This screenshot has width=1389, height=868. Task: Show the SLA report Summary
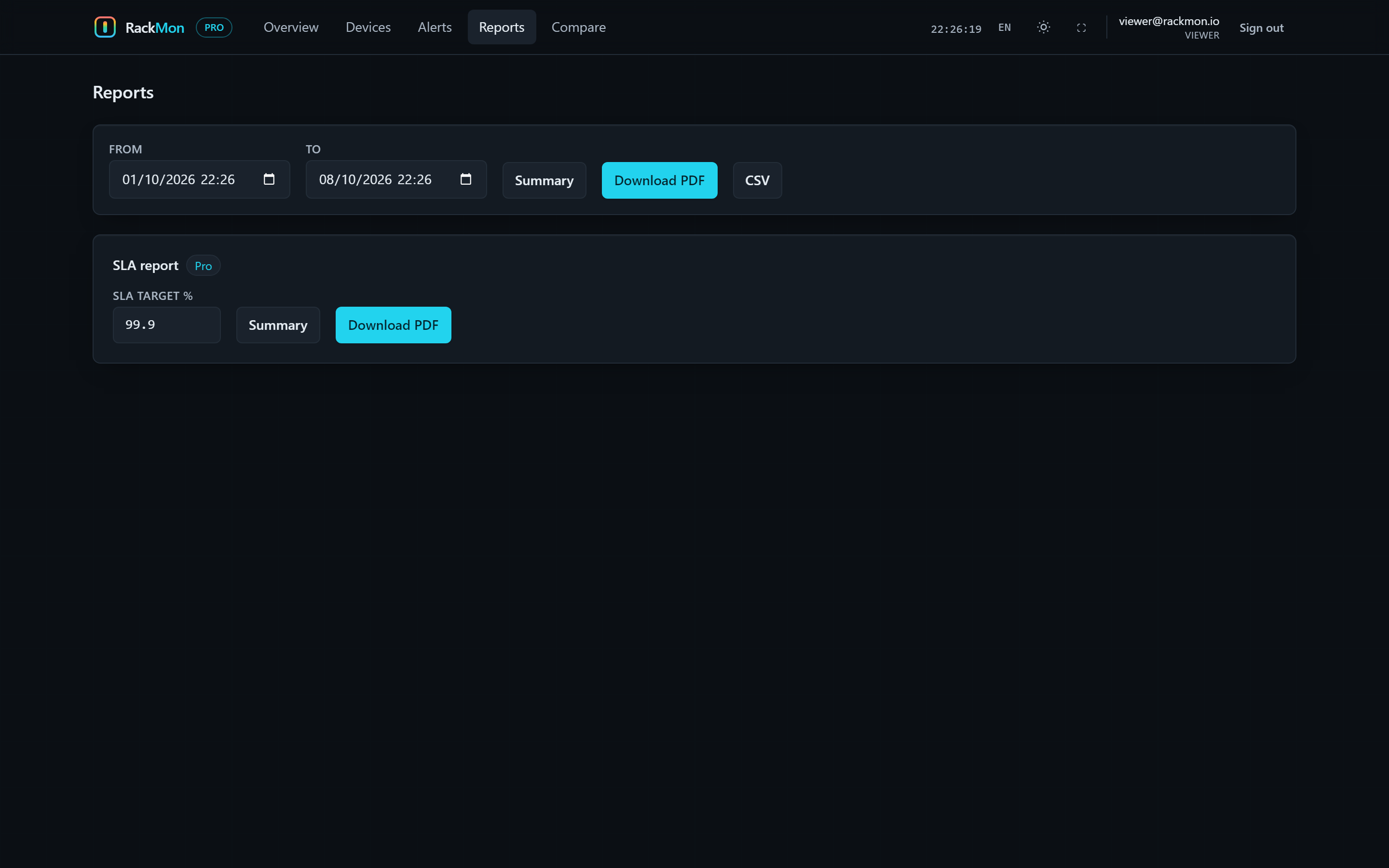point(278,325)
